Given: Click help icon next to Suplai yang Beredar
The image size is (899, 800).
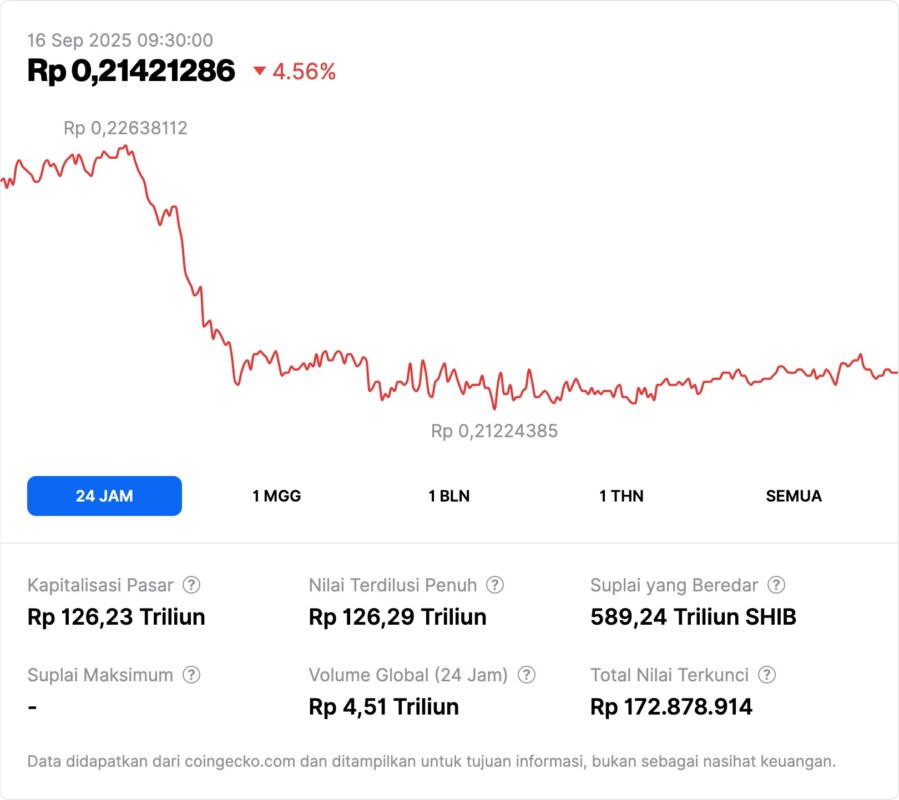Looking at the screenshot, I should pyautogui.click(x=776, y=585).
